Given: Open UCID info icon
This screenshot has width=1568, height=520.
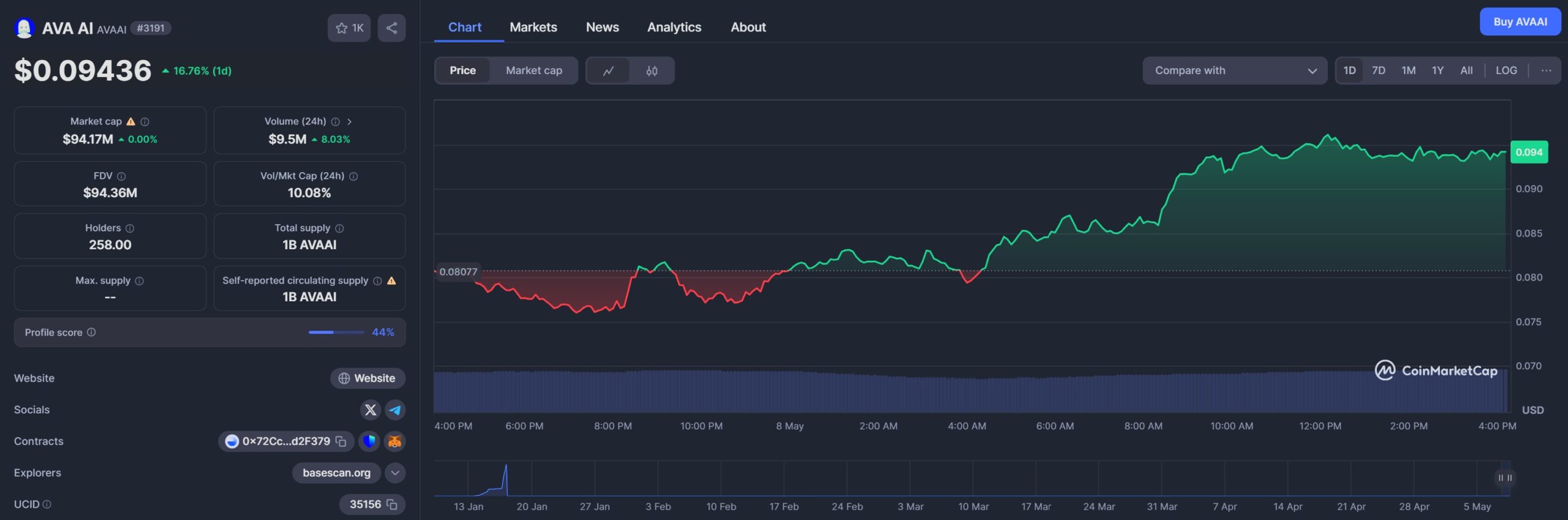Looking at the screenshot, I should 47,504.
